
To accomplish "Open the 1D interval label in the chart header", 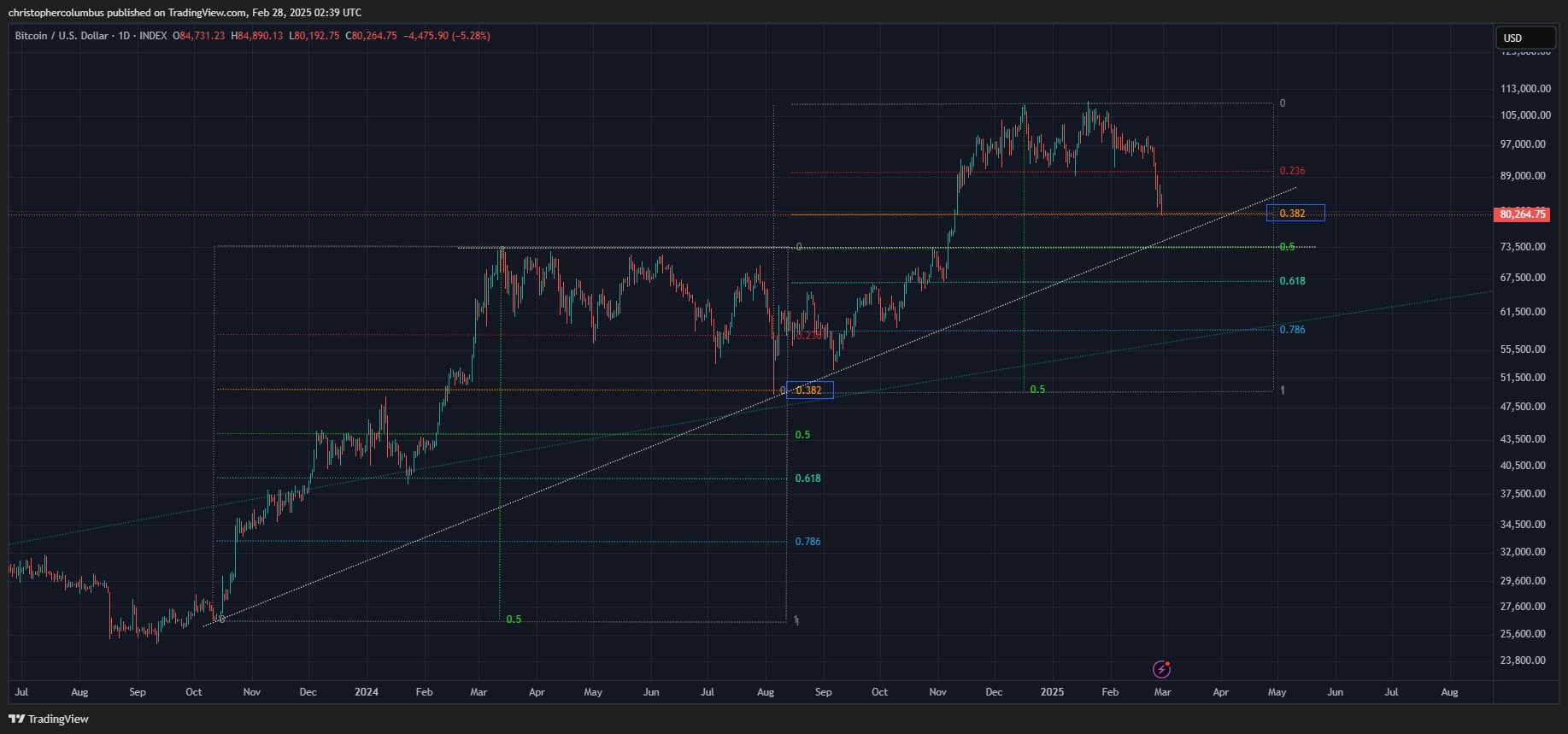I will click(x=123, y=36).
